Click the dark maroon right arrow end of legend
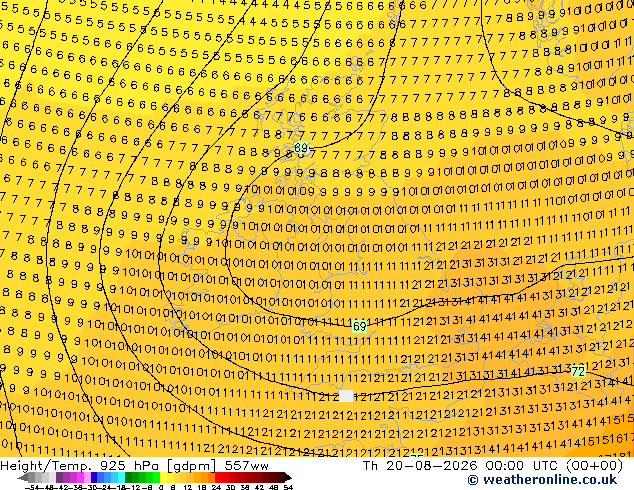Image resolution: width=634 pixels, height=490 pixels. point(288,477)
